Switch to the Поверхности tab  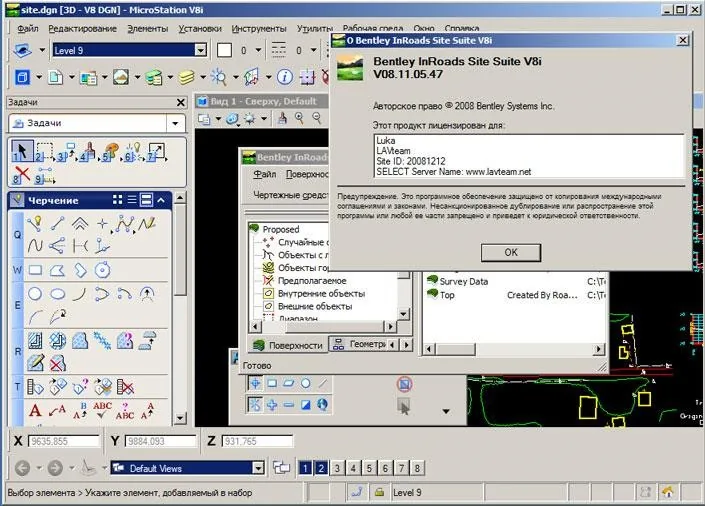[x=288, y=345]
